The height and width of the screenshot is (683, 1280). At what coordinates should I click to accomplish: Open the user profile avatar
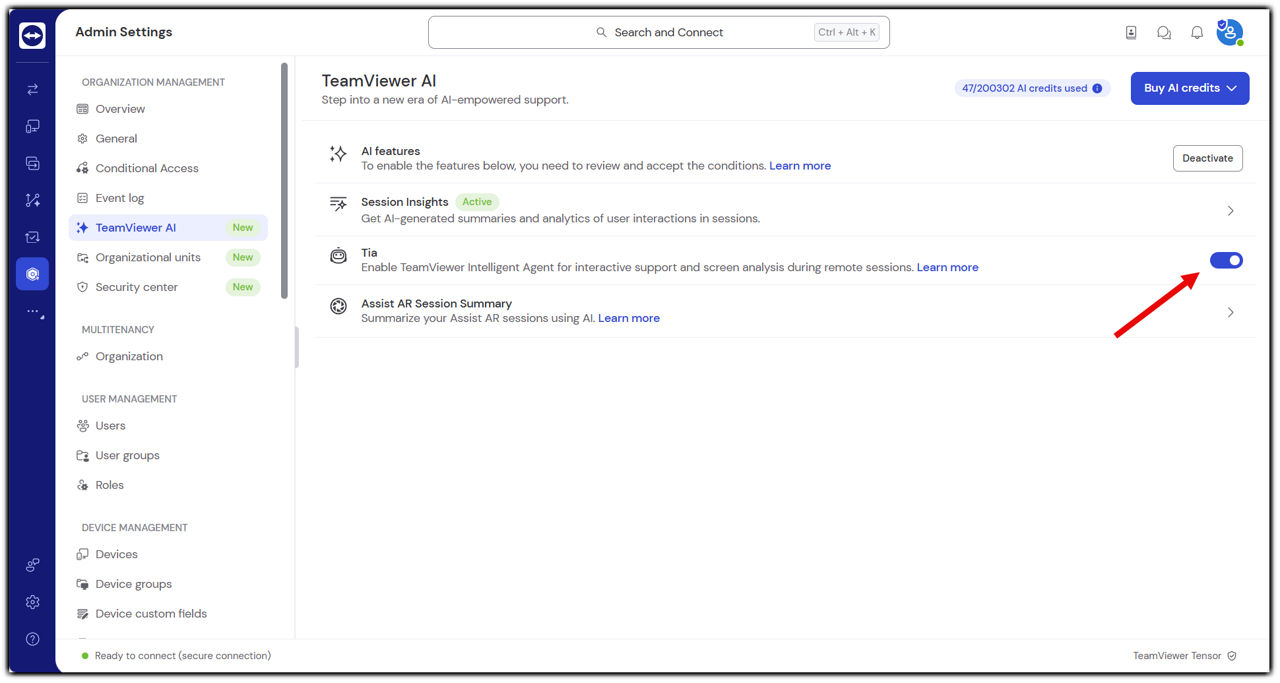click(1229, 33)
